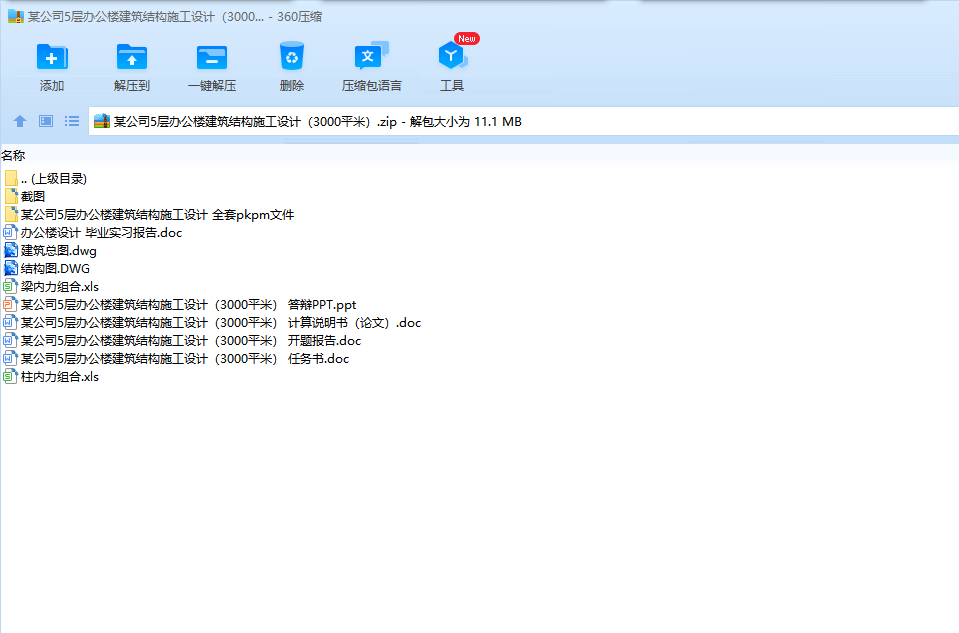This screenshot has width=959, height=633.
Task: Click DWG icon of 建筑总图.dwg
Action: coord(11,250)
